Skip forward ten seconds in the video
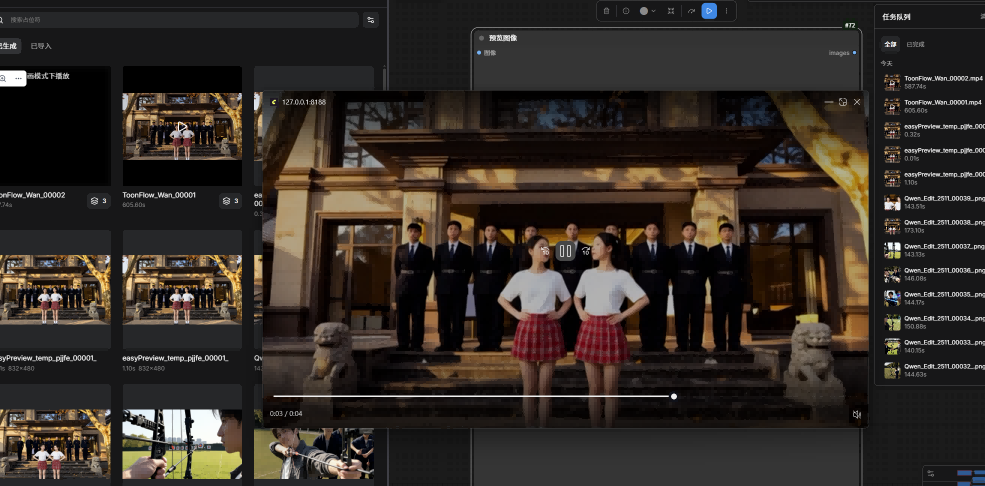Screen dimensions: 985x486 (x=585, y=251)
